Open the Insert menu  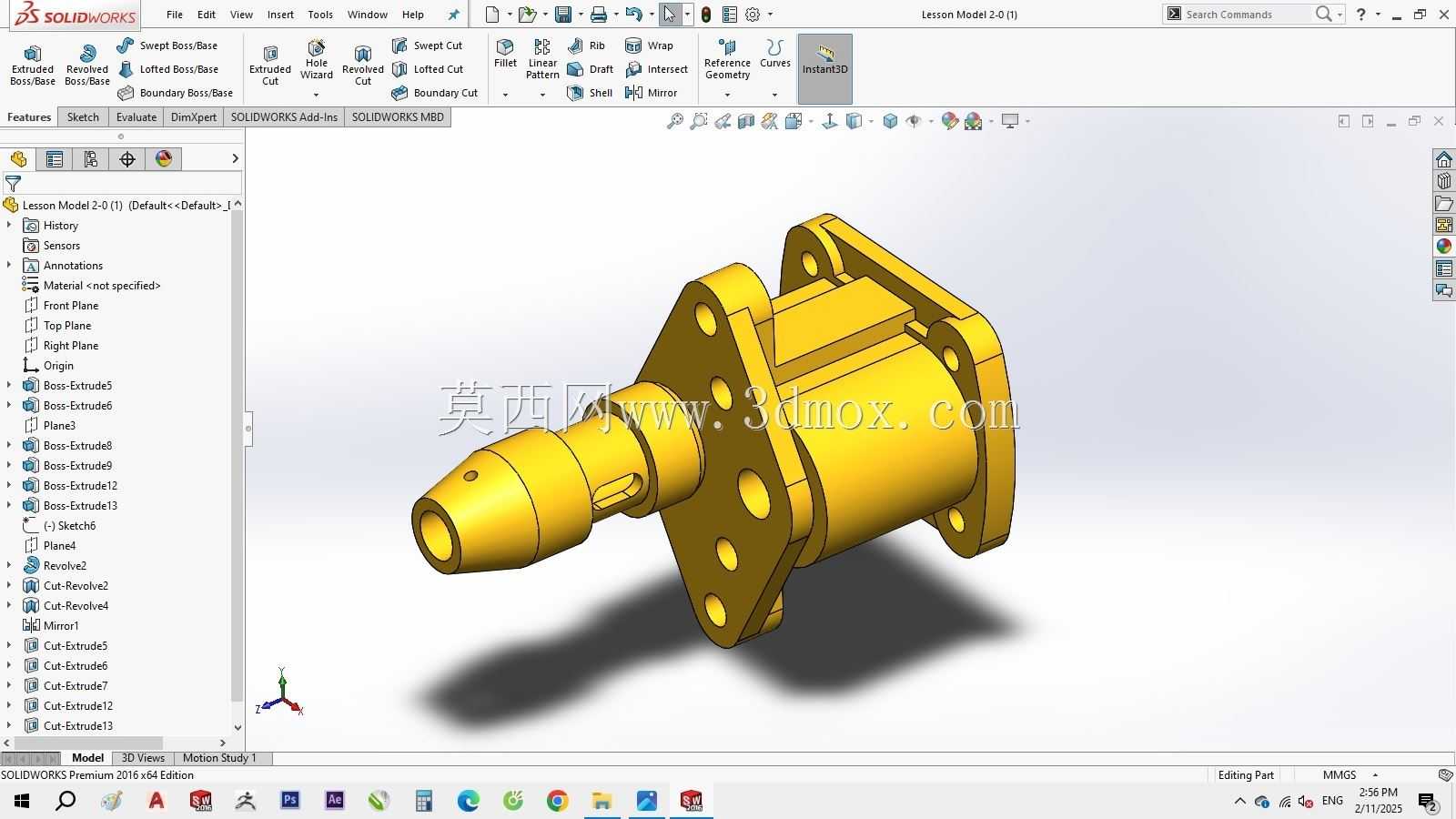[280, 15]
